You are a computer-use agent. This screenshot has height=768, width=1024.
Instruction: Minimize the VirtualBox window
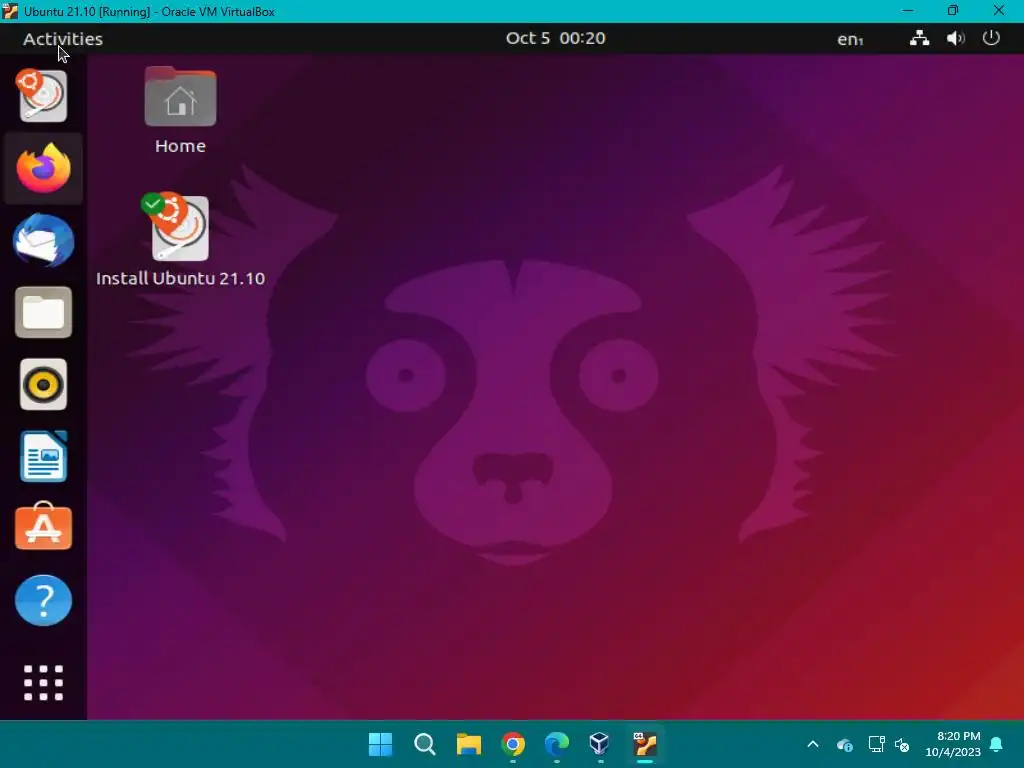click(x=908, y=10)
